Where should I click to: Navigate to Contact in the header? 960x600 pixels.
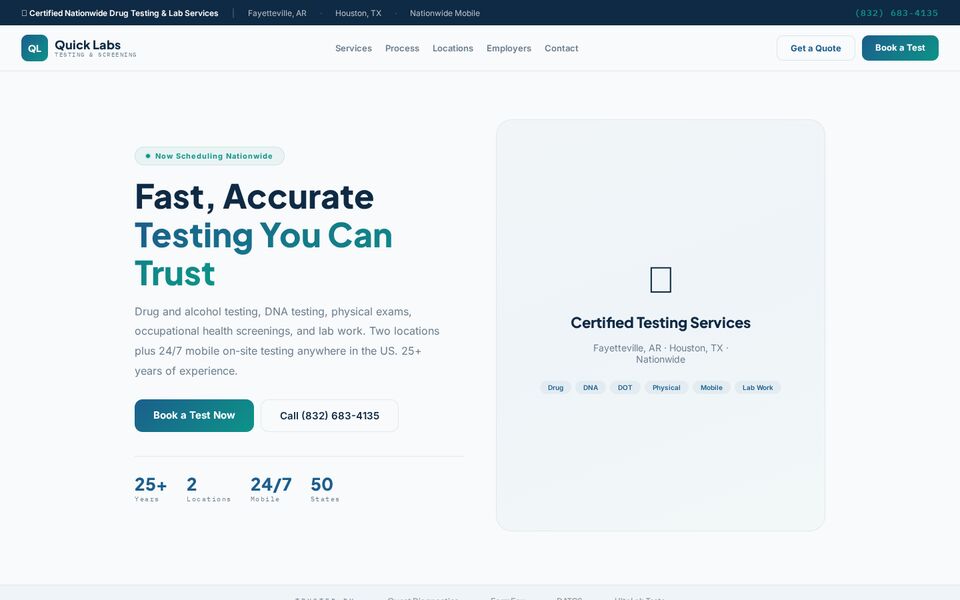click(x=561, y=48)
